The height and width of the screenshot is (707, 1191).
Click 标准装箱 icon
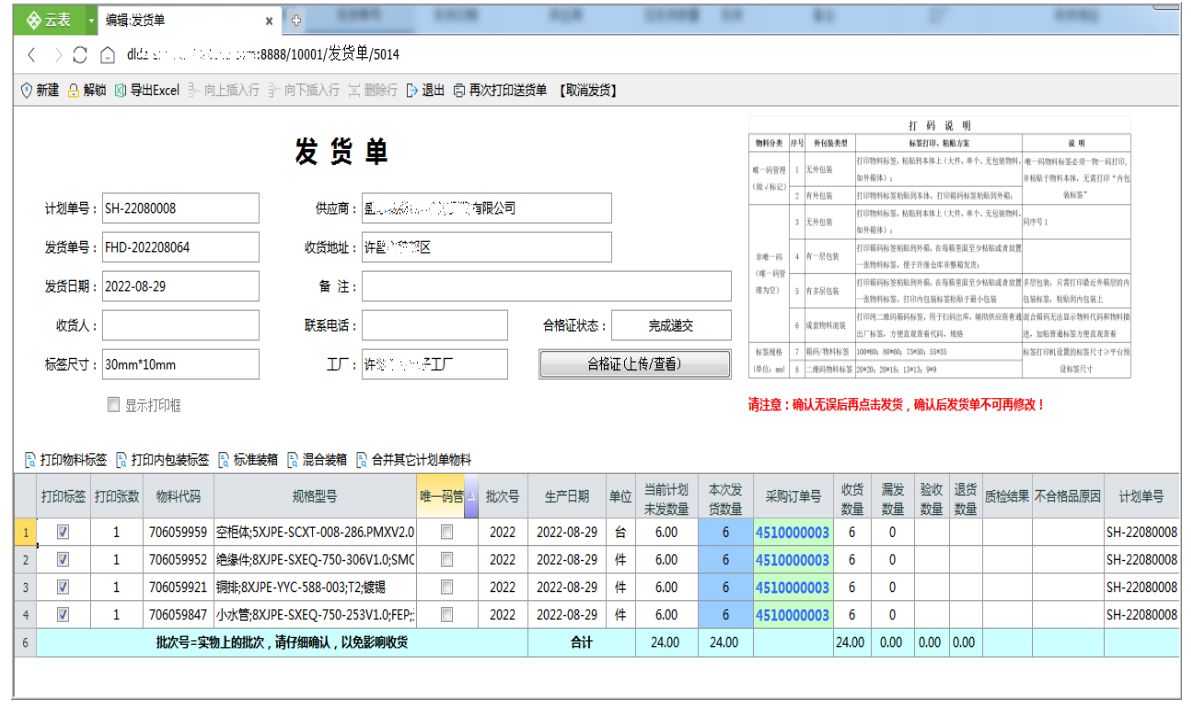click(x=223, y=459)
